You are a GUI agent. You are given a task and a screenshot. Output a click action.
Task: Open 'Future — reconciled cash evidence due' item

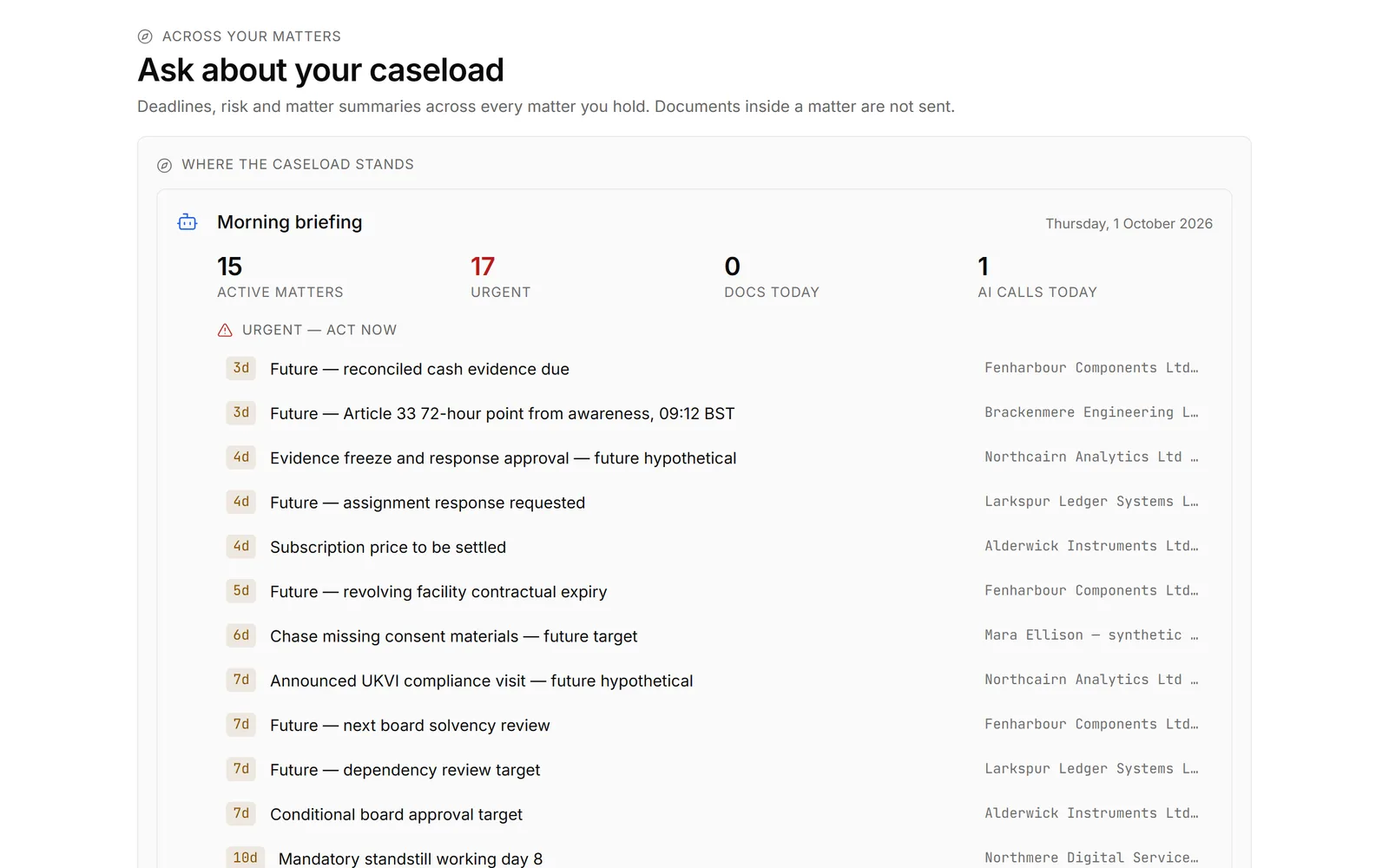click(x=712, y=369)
